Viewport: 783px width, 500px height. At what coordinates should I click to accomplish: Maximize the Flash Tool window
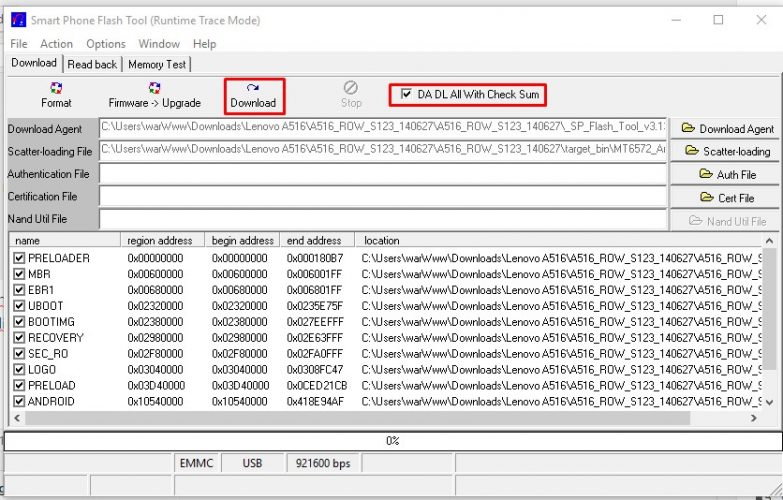pyautogui.click(x=718, y=20)
